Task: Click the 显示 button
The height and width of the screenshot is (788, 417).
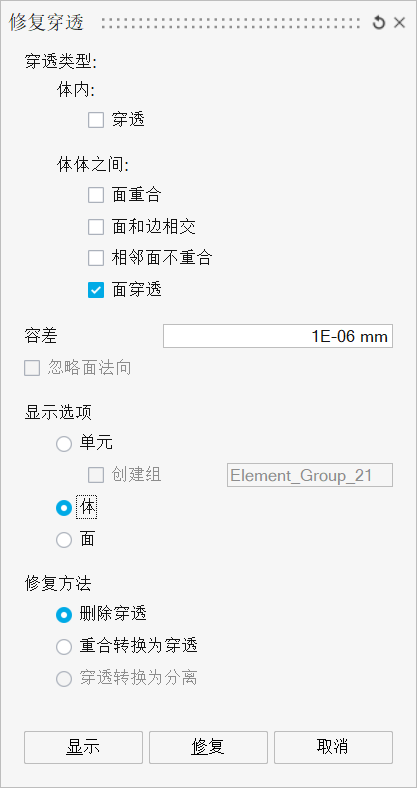Action: [83, 747]
